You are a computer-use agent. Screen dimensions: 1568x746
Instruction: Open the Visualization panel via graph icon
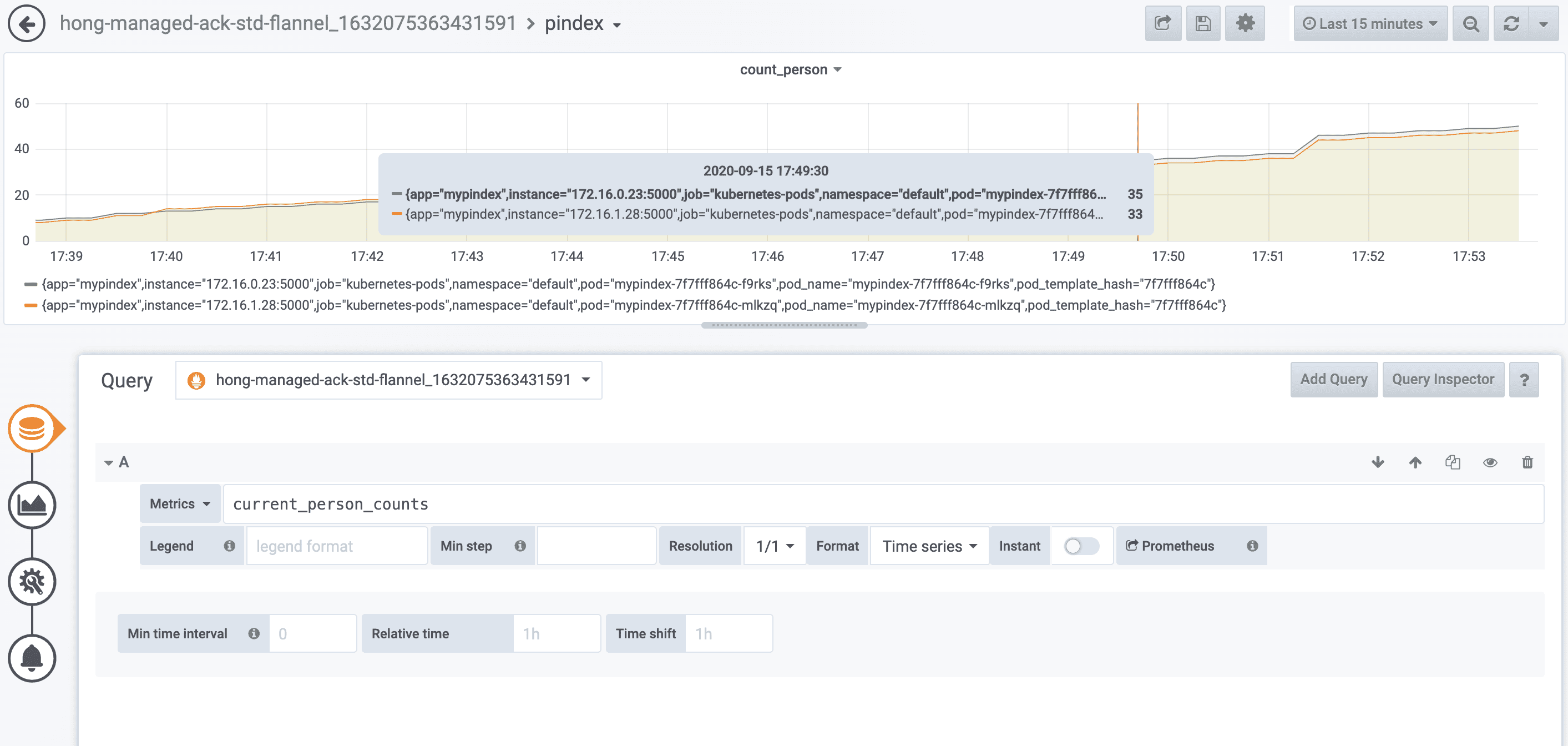pyautogui.click(x=32, y=505)
